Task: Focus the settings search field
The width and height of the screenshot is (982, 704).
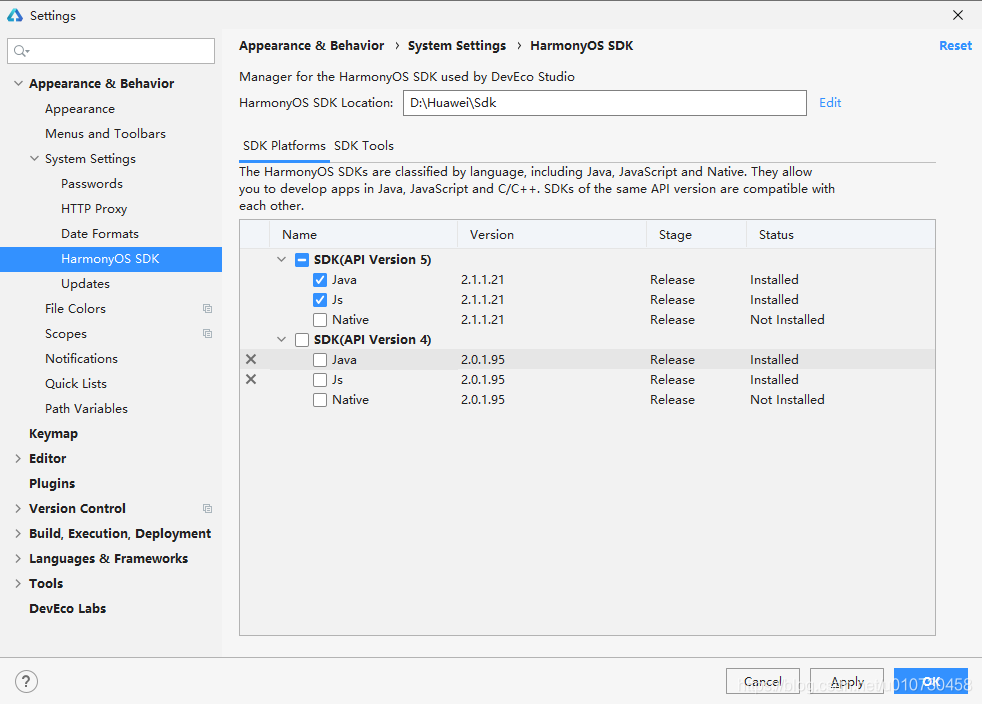Action: click(111, 51)
